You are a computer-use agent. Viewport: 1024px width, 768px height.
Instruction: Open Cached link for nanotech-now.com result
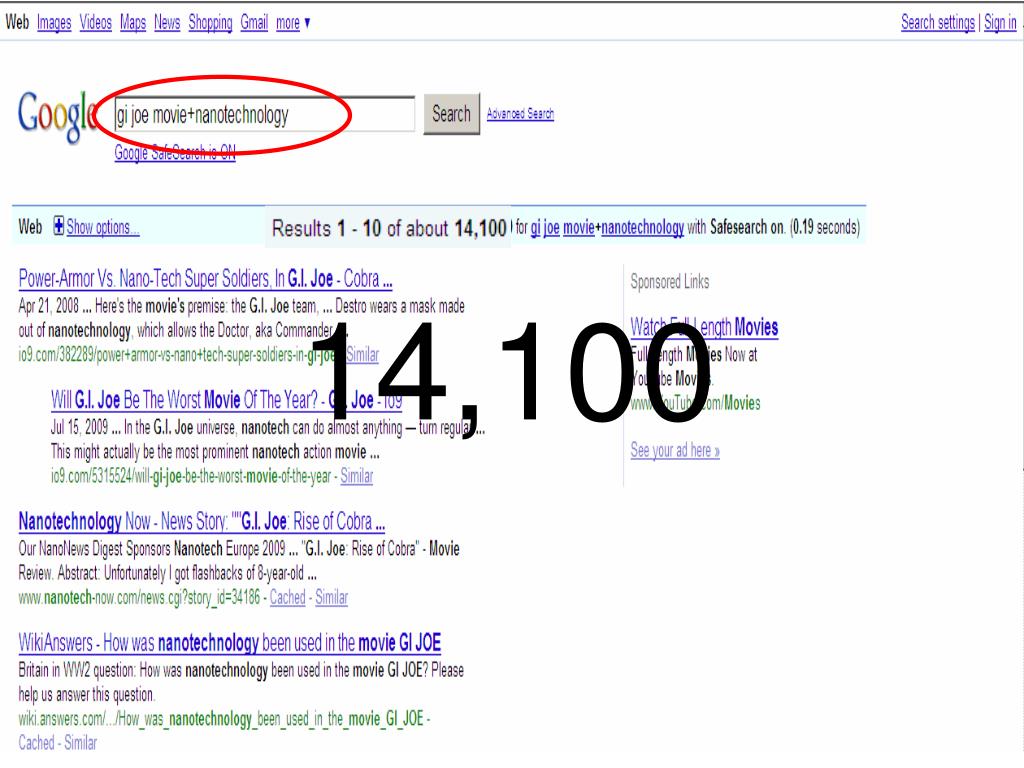(x=287, y=597)
